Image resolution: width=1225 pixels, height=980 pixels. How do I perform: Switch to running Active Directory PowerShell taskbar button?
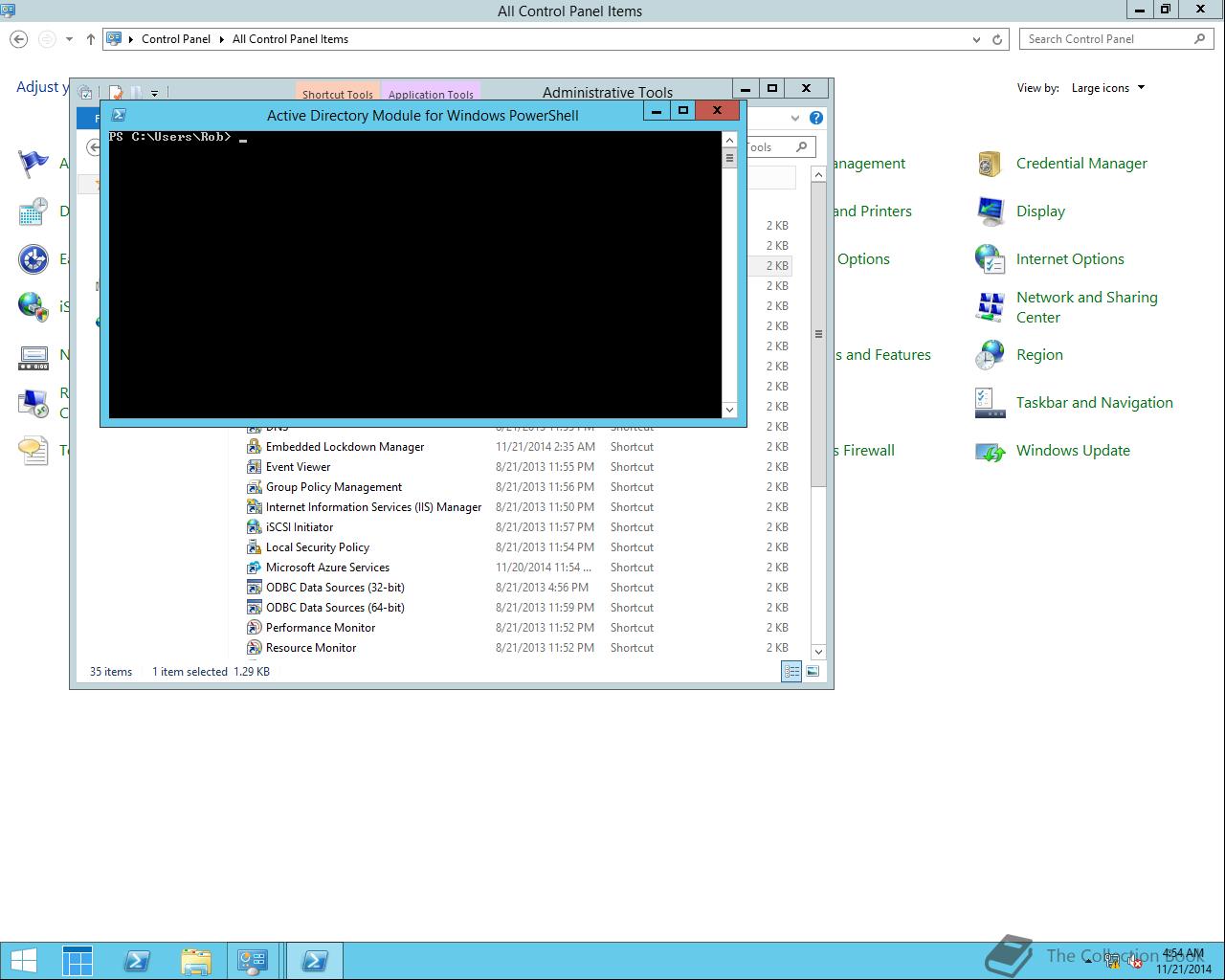pos(314,961)
